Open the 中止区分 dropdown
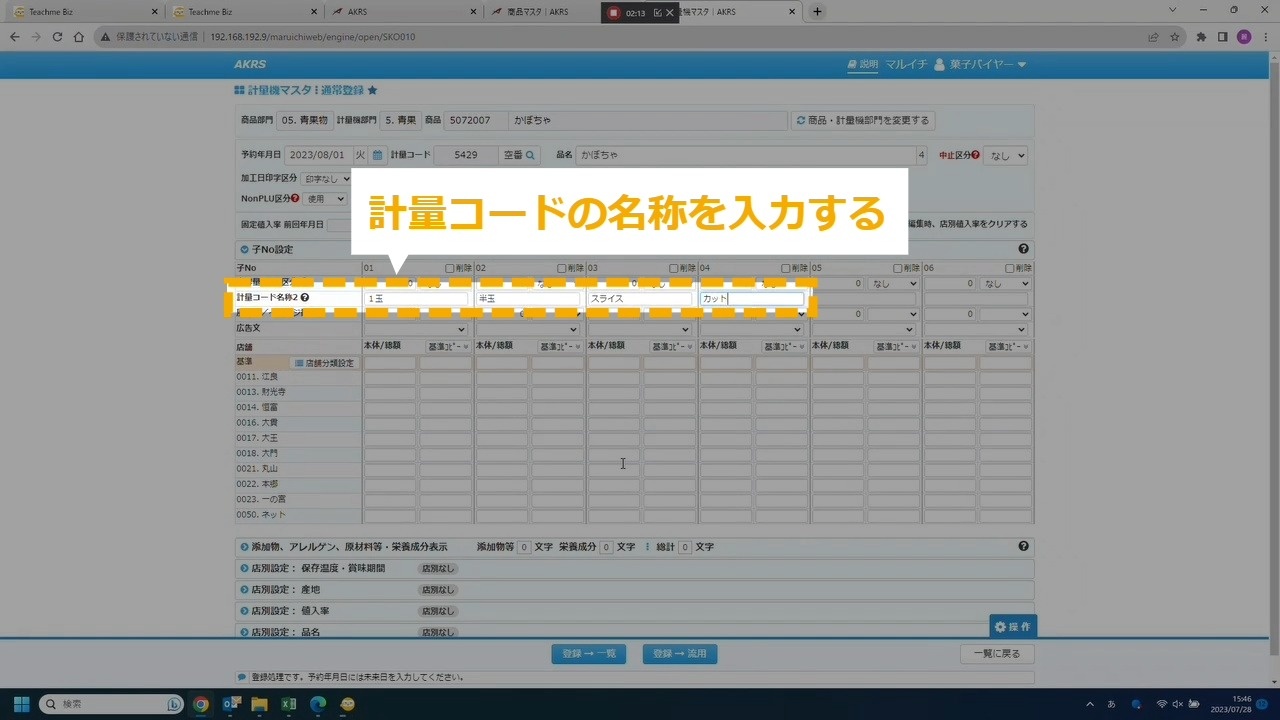This screenshot has width=1280, height=720. click(1006, 156)
